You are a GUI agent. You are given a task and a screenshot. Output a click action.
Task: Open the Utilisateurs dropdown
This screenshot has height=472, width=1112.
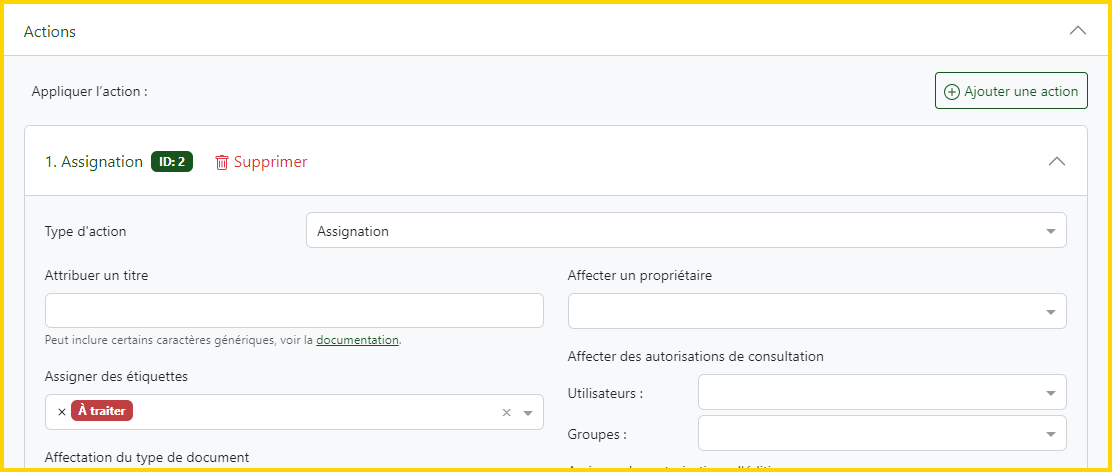pyautogui.click(x=881, y=393)
